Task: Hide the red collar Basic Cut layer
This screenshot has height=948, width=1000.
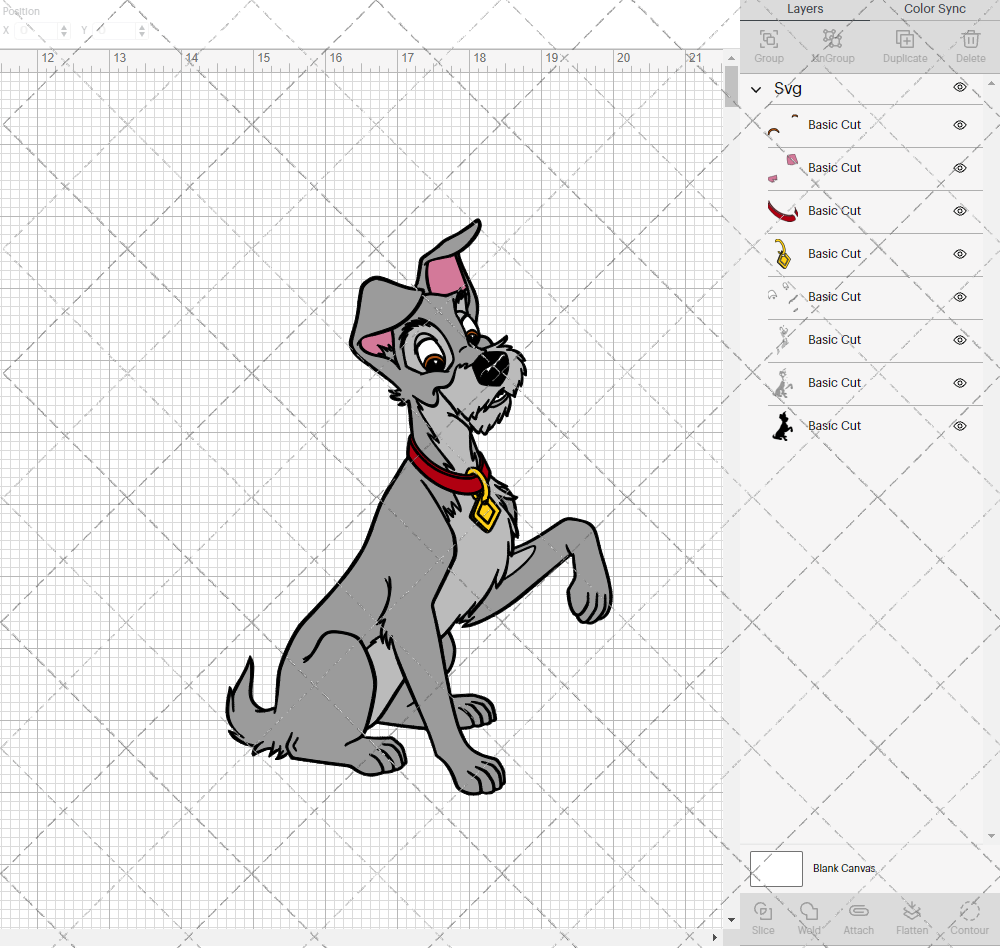Action: pyautogui.click(x=960, y=211)
